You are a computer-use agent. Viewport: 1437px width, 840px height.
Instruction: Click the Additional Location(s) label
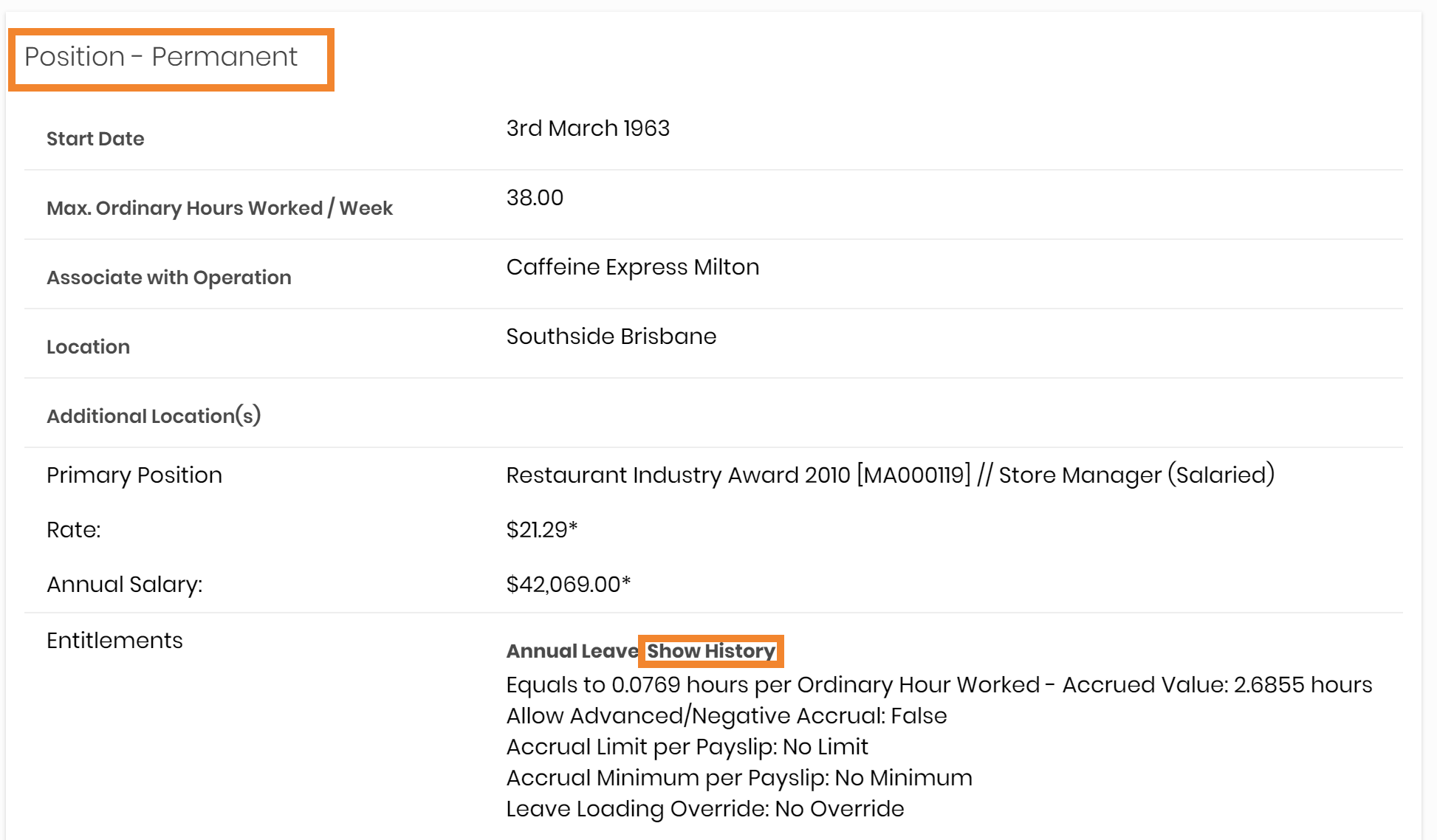[x=154, y=416]
